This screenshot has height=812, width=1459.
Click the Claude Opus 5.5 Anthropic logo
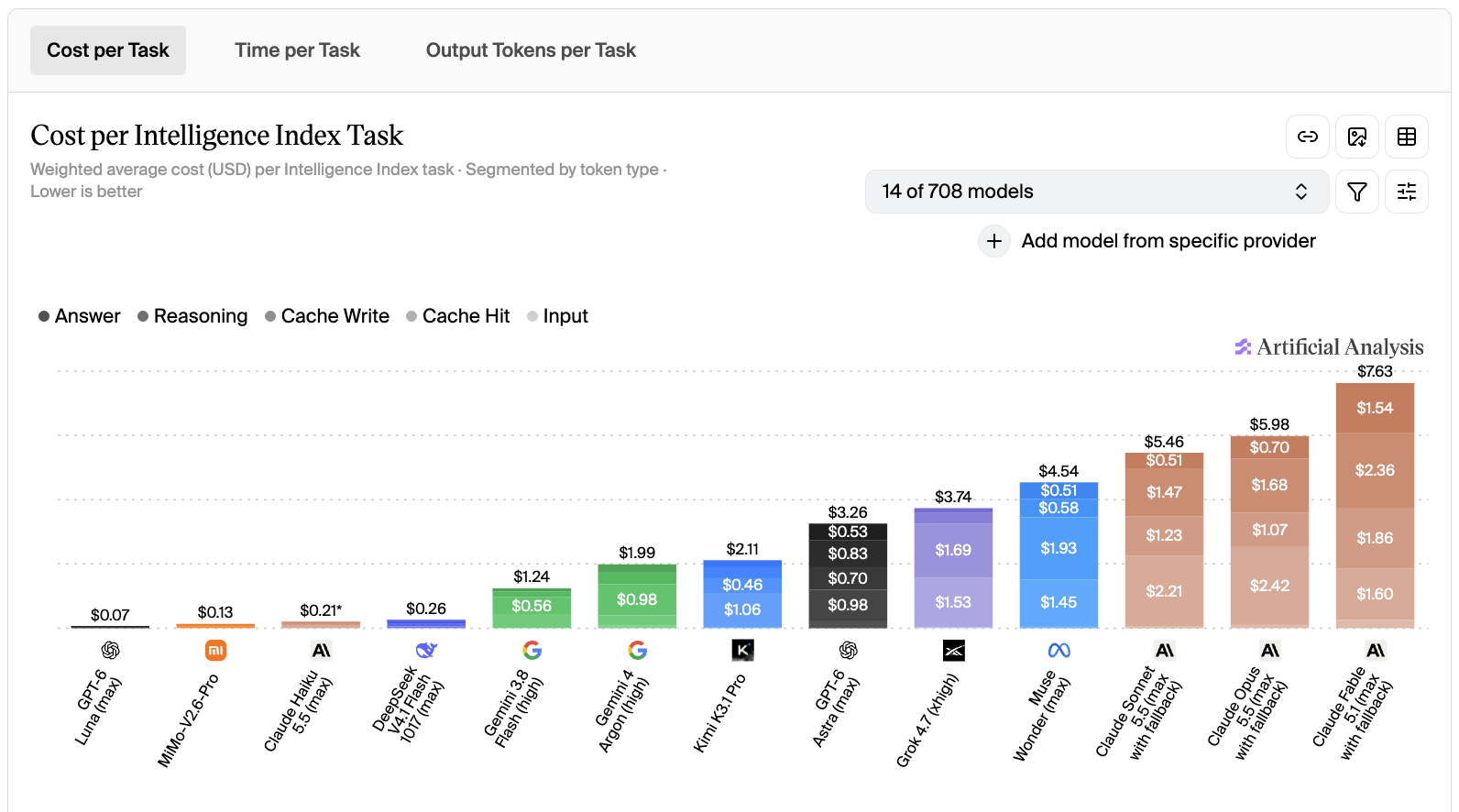coord(1269,651)
